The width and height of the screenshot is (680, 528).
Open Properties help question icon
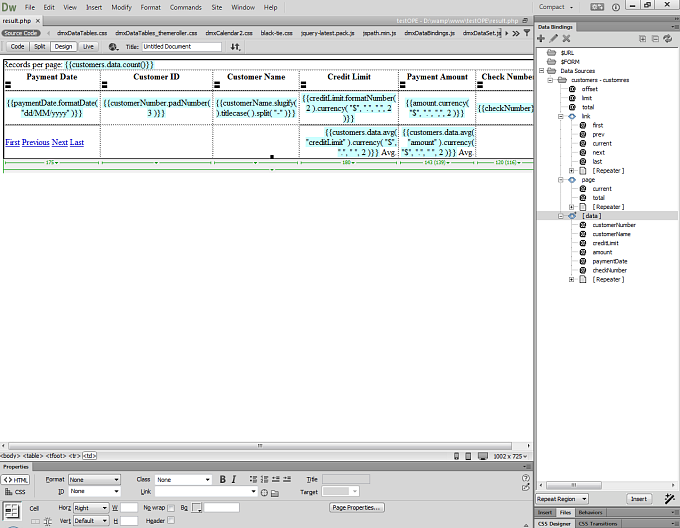click(x=526, y=478)
